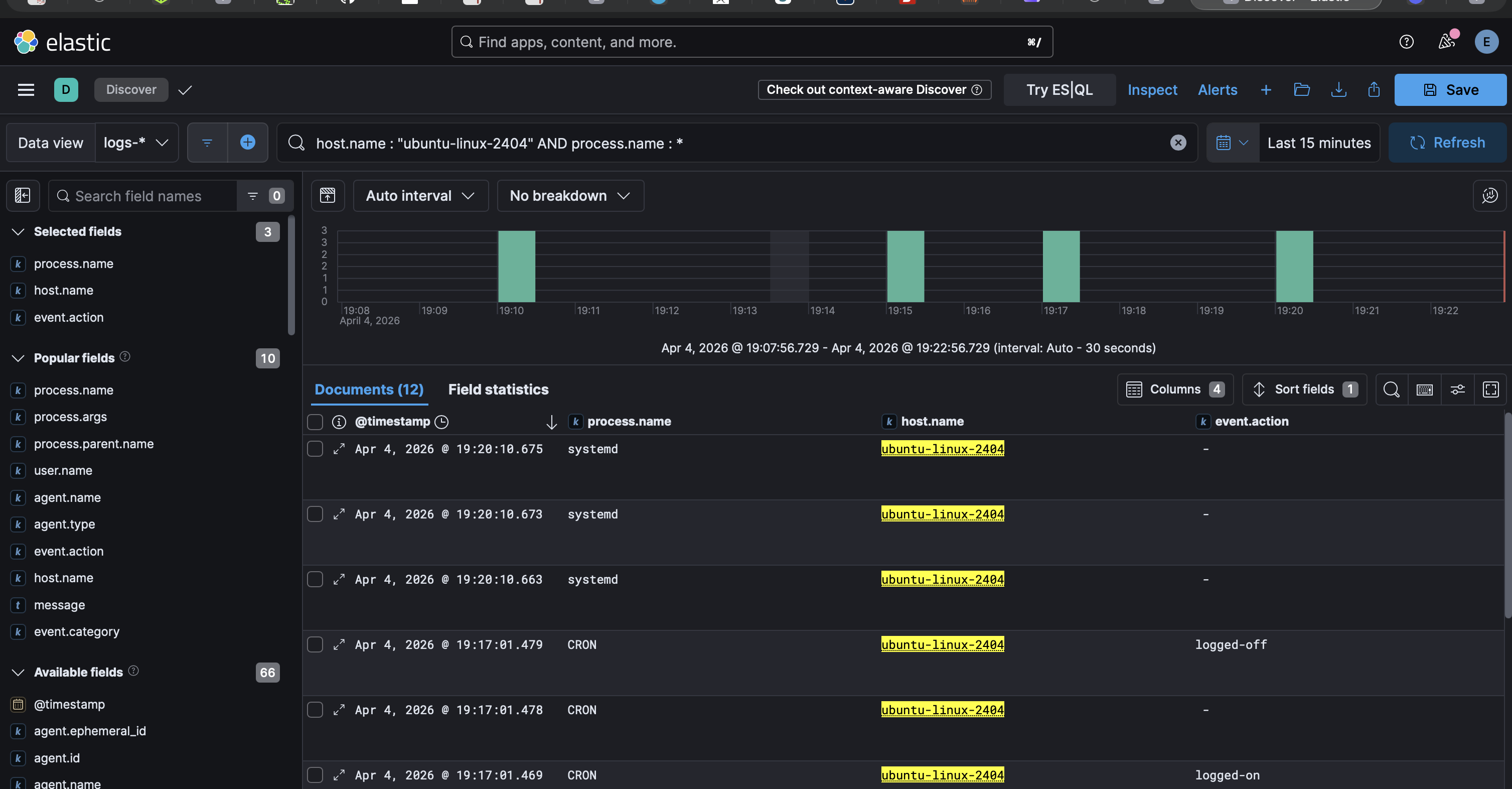Select the Documents (12) tab
The image size is (1512, 789).
click(x=369, y=389)
